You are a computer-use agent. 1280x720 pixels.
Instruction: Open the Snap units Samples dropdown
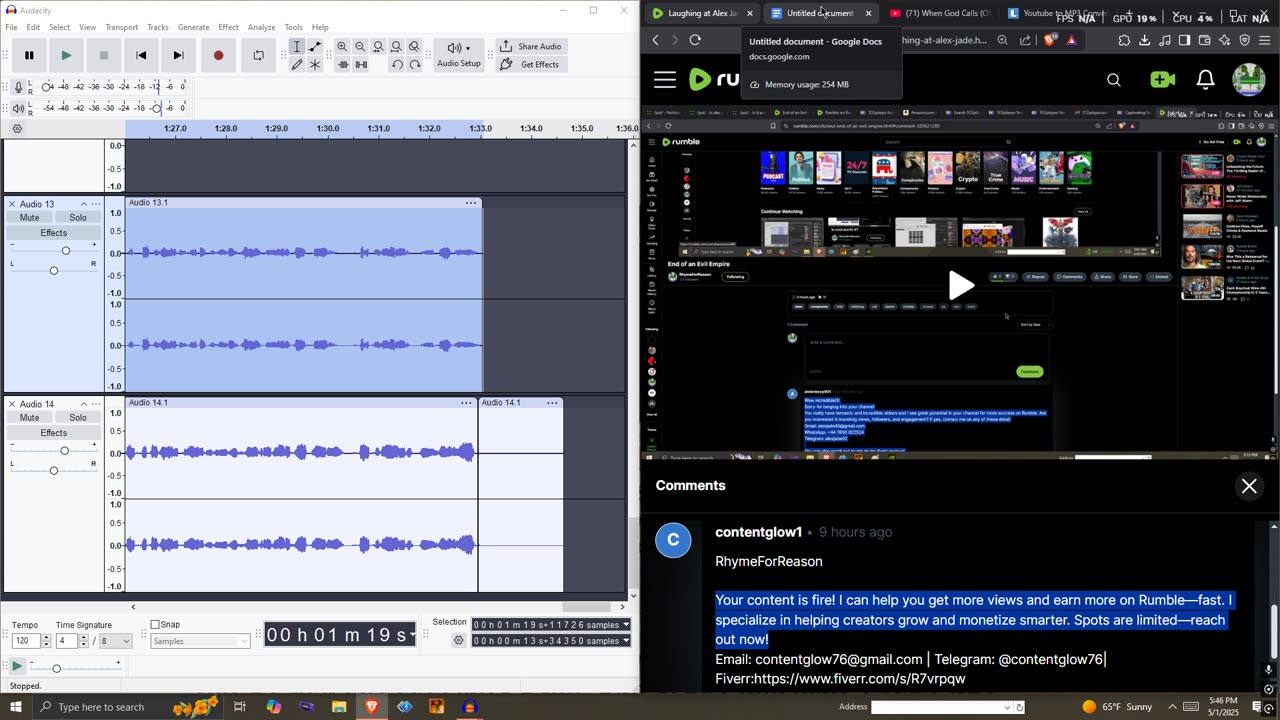click(200, 641)
